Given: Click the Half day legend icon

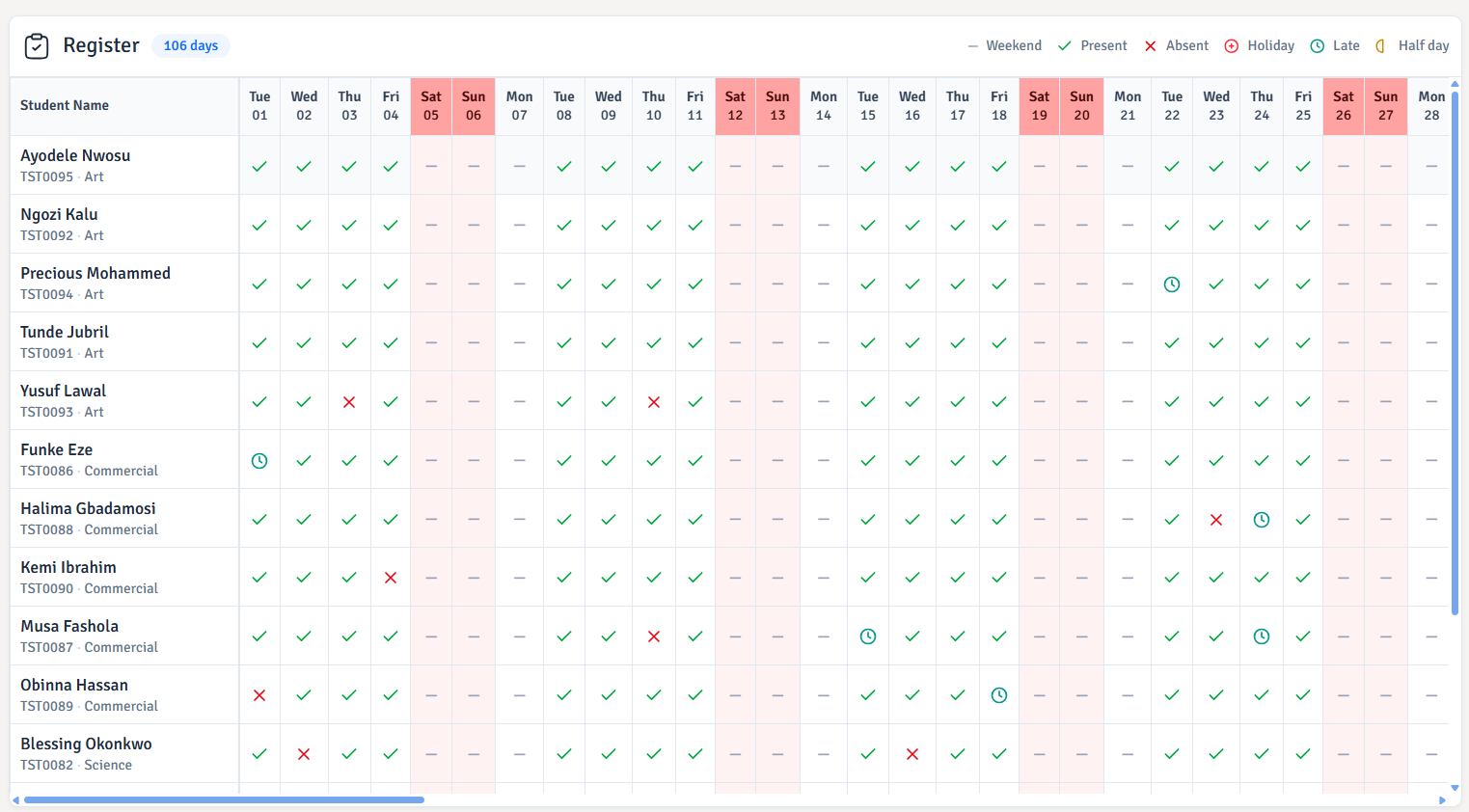Looking at the screenshot, I should [1381, 46].
